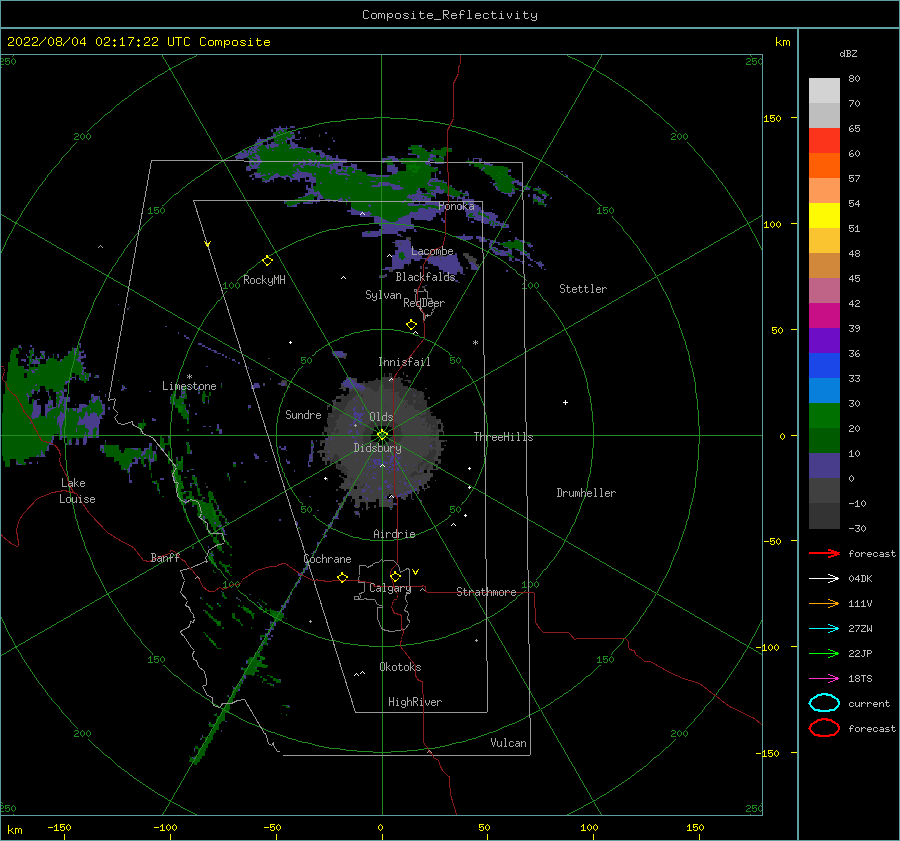Click the 18TS legend text label
900x841 pixels.
860,679
